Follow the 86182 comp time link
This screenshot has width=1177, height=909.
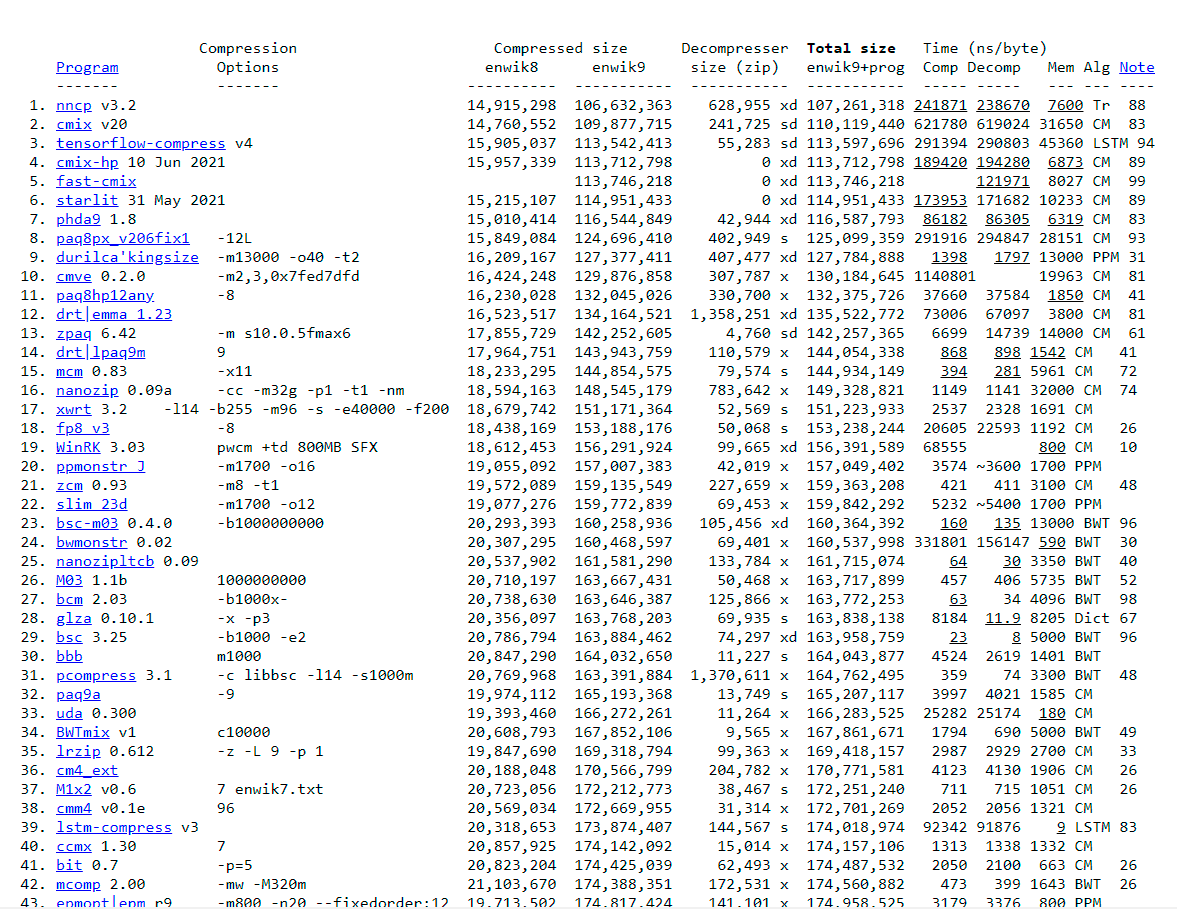[944, 219]
